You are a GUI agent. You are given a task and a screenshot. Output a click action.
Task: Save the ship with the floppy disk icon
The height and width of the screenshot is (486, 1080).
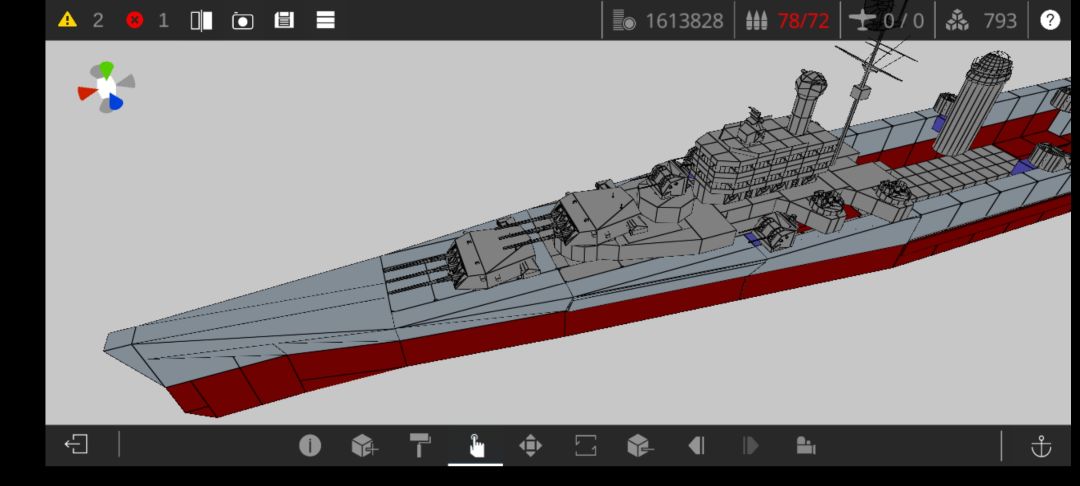tap(284, 20)
